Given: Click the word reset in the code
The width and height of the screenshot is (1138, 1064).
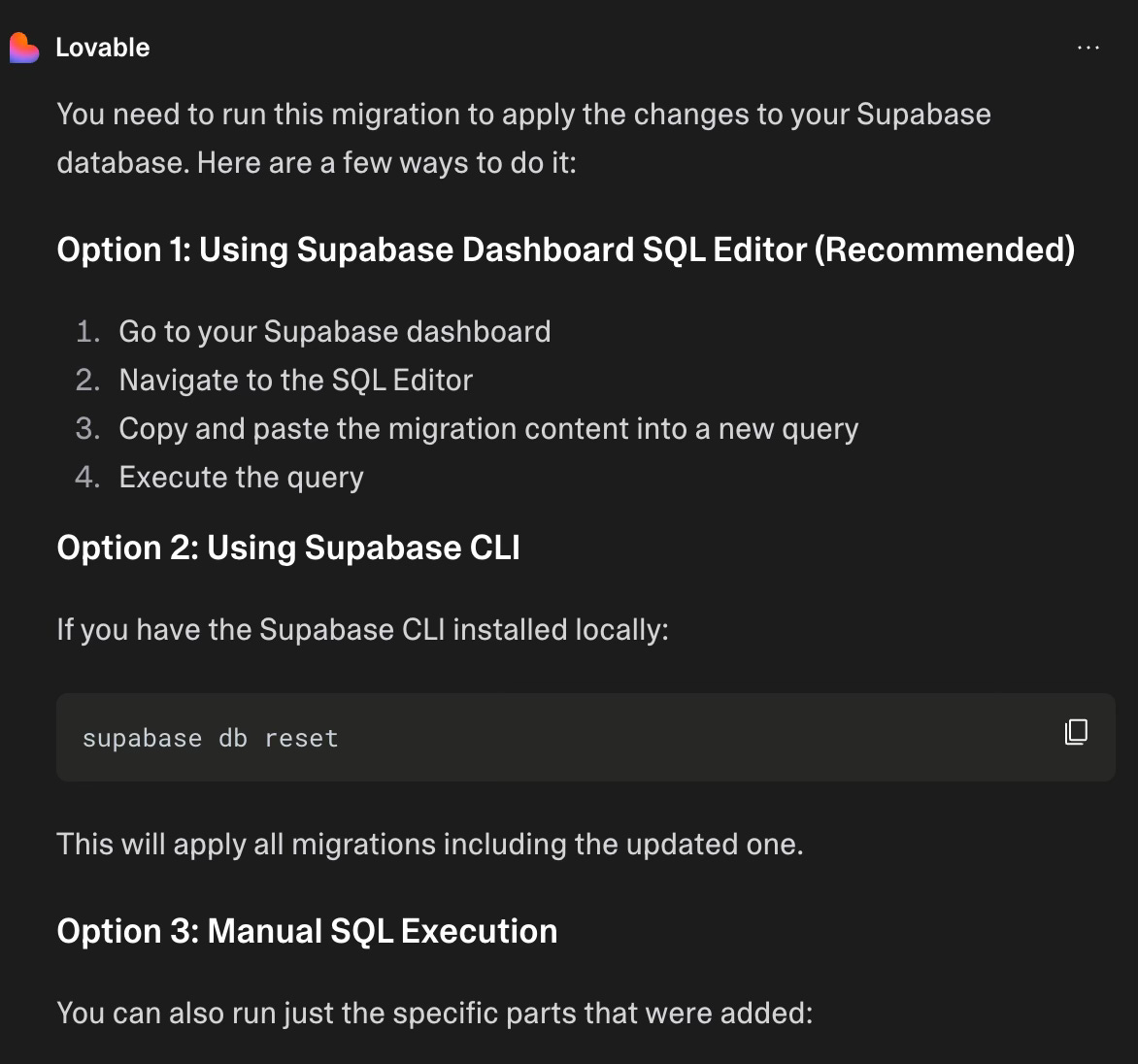Looking at the screenshot, I should [301, 738].
